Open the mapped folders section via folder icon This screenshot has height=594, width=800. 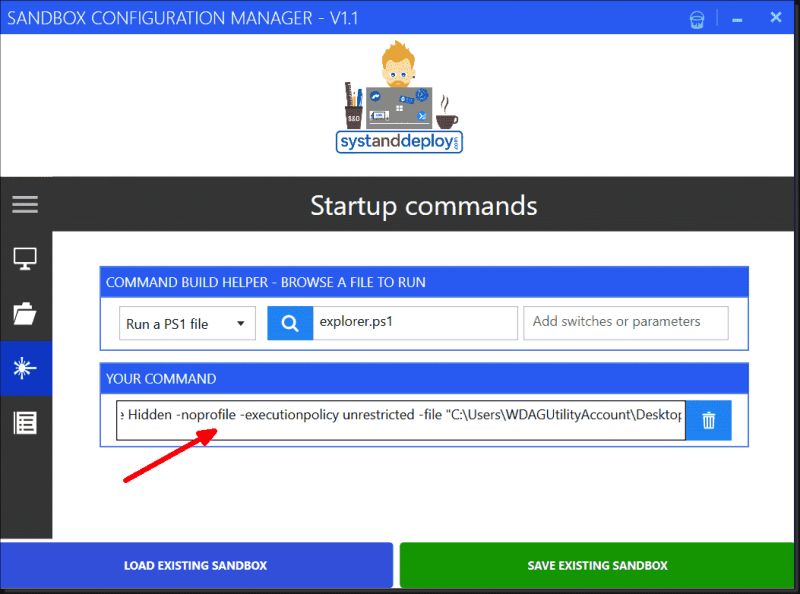[x=24, y=313]
